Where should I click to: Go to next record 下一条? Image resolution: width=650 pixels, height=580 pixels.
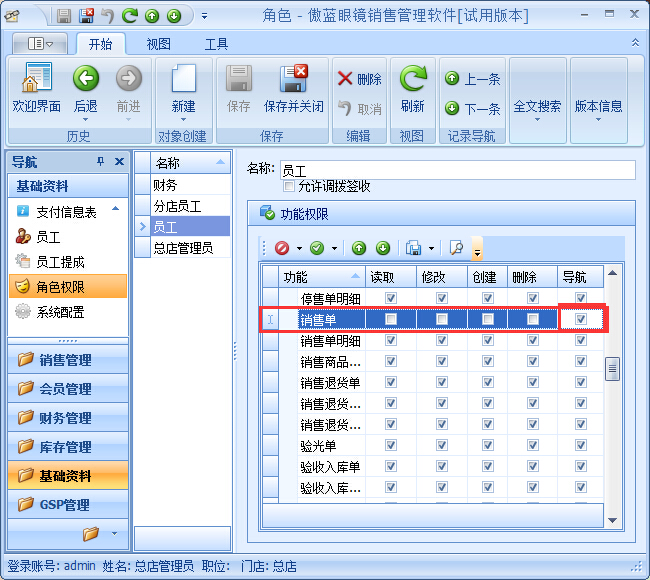click(x=473, y=109)
